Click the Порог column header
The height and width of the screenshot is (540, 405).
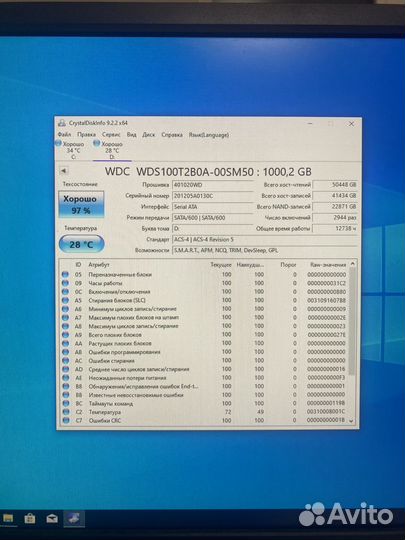pyautogui.click(x=288, y=264)
